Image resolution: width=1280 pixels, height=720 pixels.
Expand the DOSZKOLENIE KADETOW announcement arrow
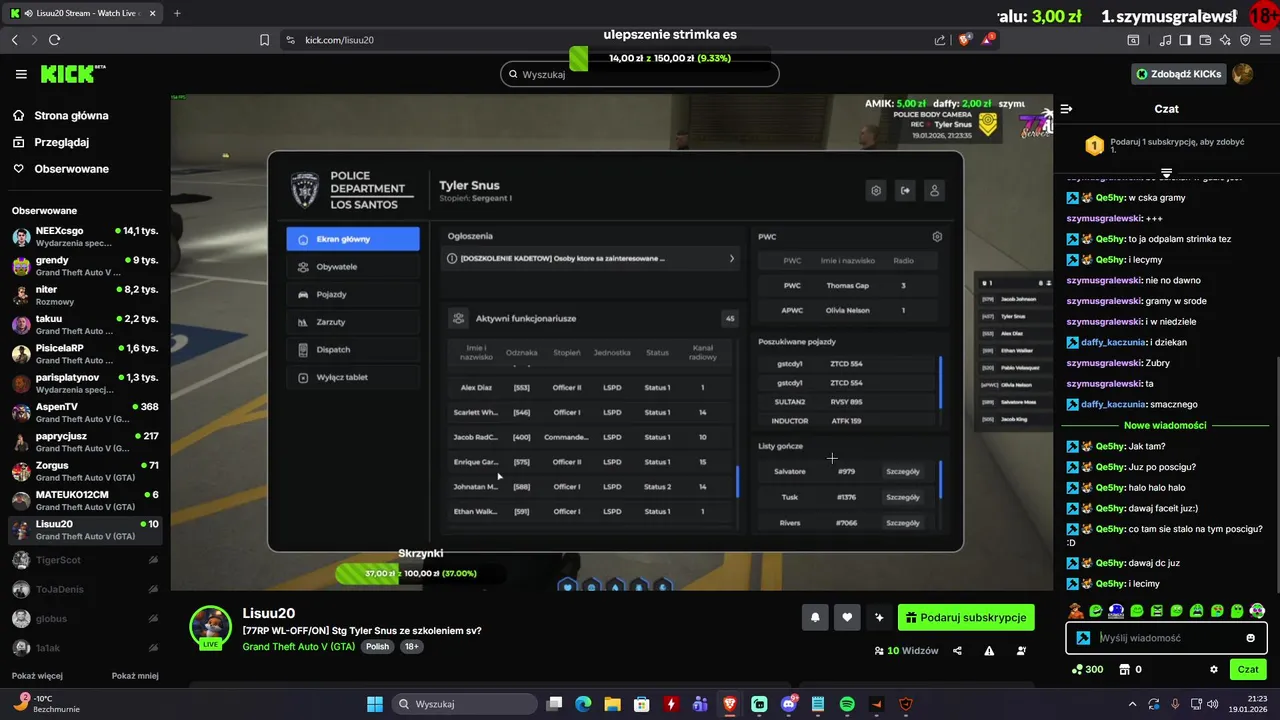point(731,259)
